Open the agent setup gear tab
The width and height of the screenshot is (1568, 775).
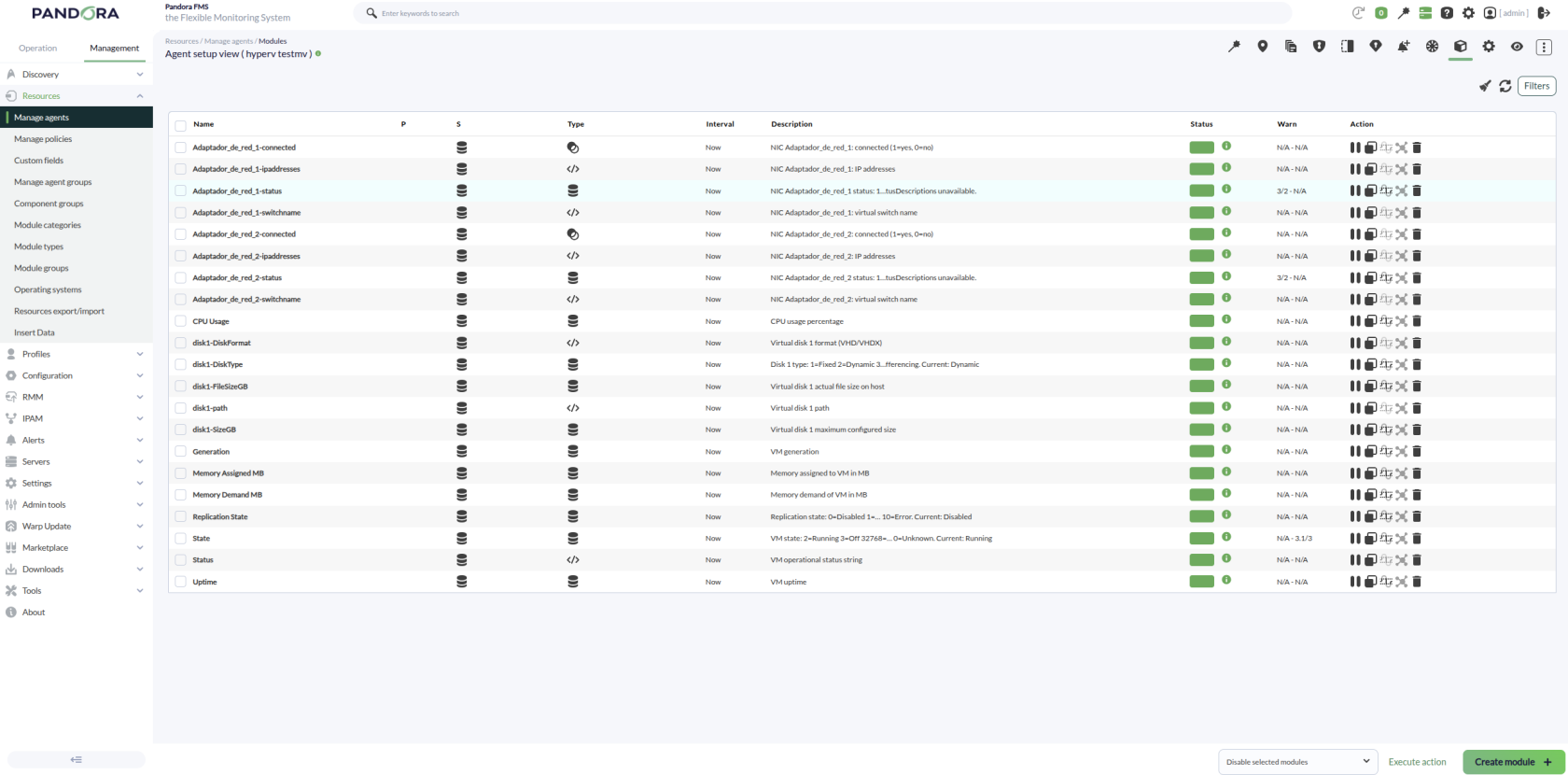coord(1489,47)
